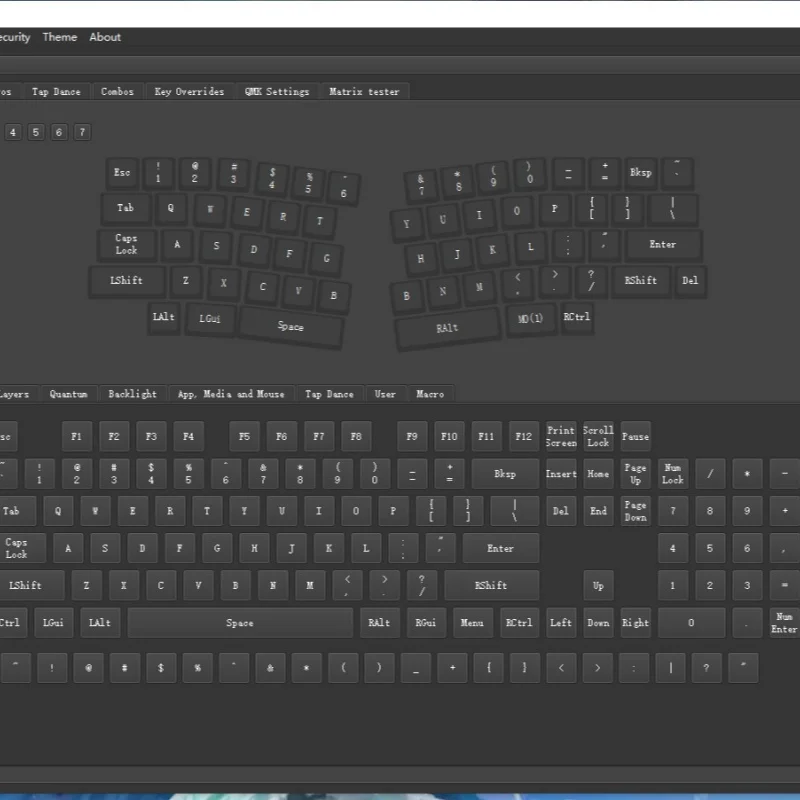Choose the Menu keycode in the palette
800x800 pixels.
472,623
